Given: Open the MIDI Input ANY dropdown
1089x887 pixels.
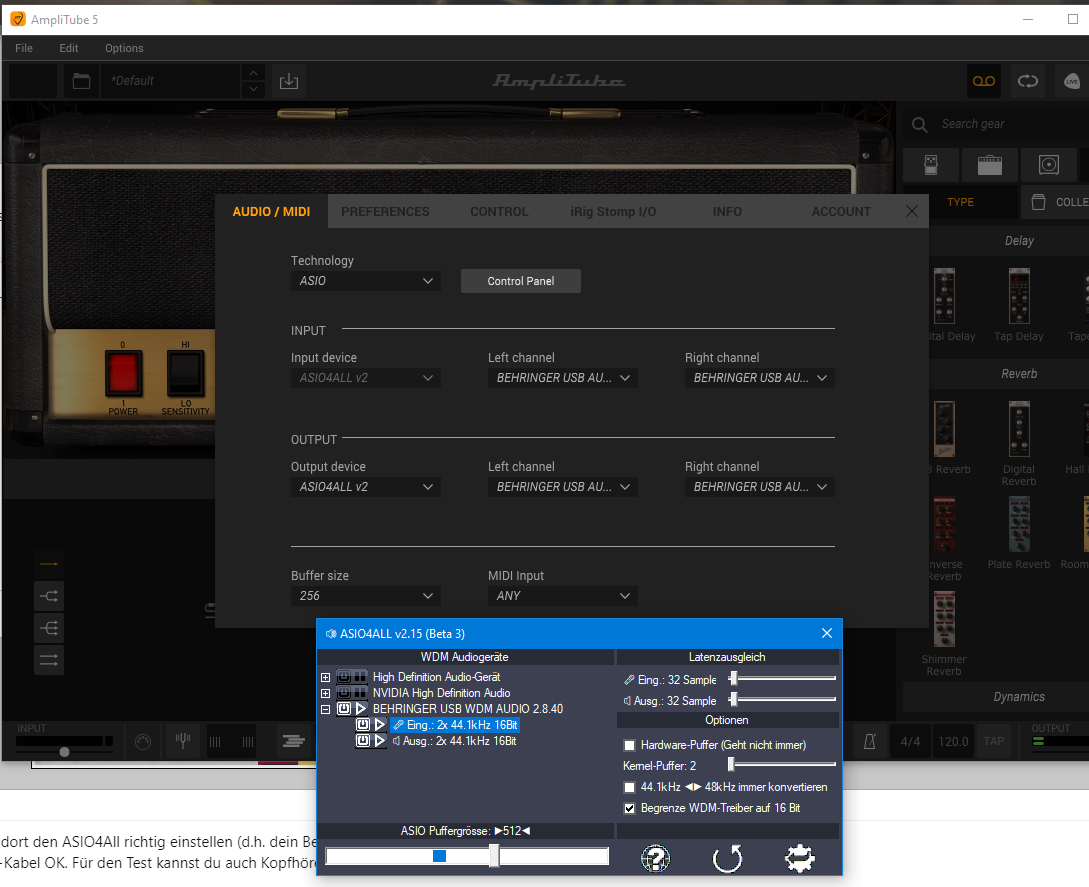Looking at the screenshot, I should 563,597.
